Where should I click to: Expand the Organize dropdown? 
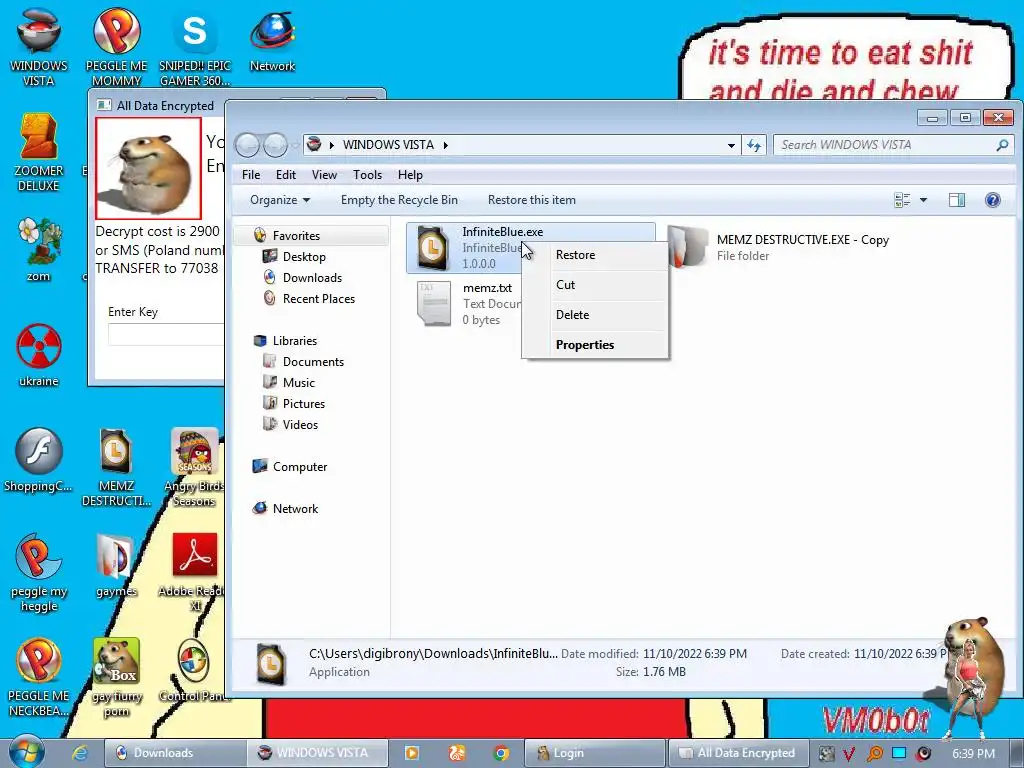coord(280,200)
